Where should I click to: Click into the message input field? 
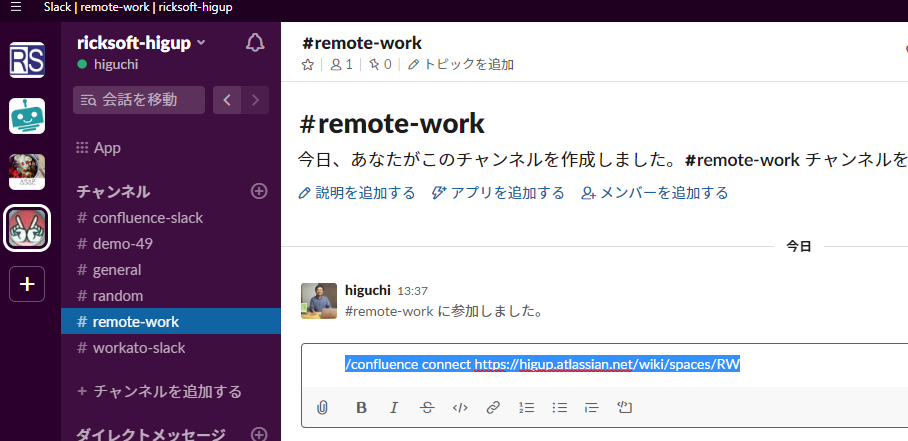[x=605, y=365]
